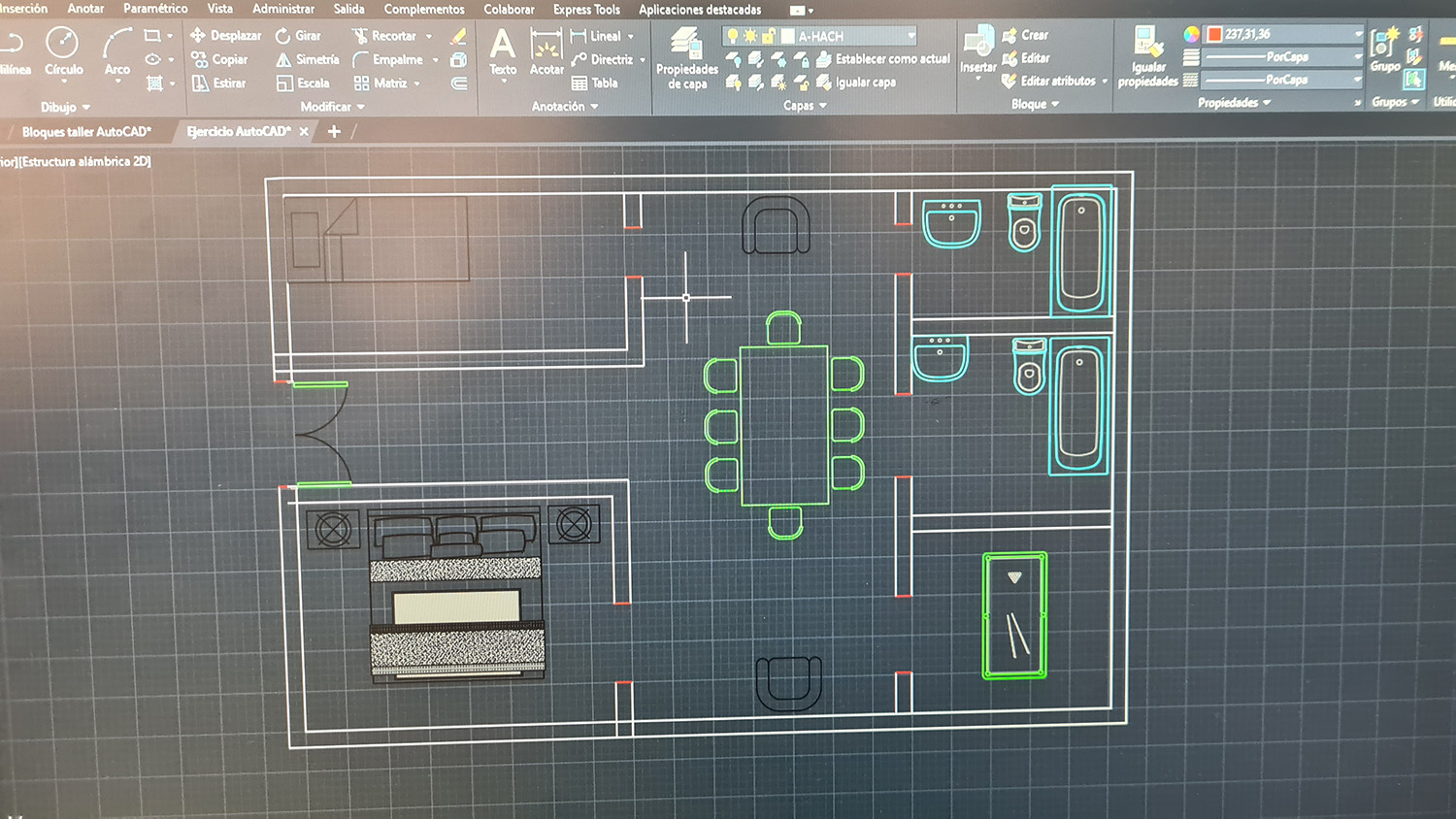Click the Escala scale tool

303,83
